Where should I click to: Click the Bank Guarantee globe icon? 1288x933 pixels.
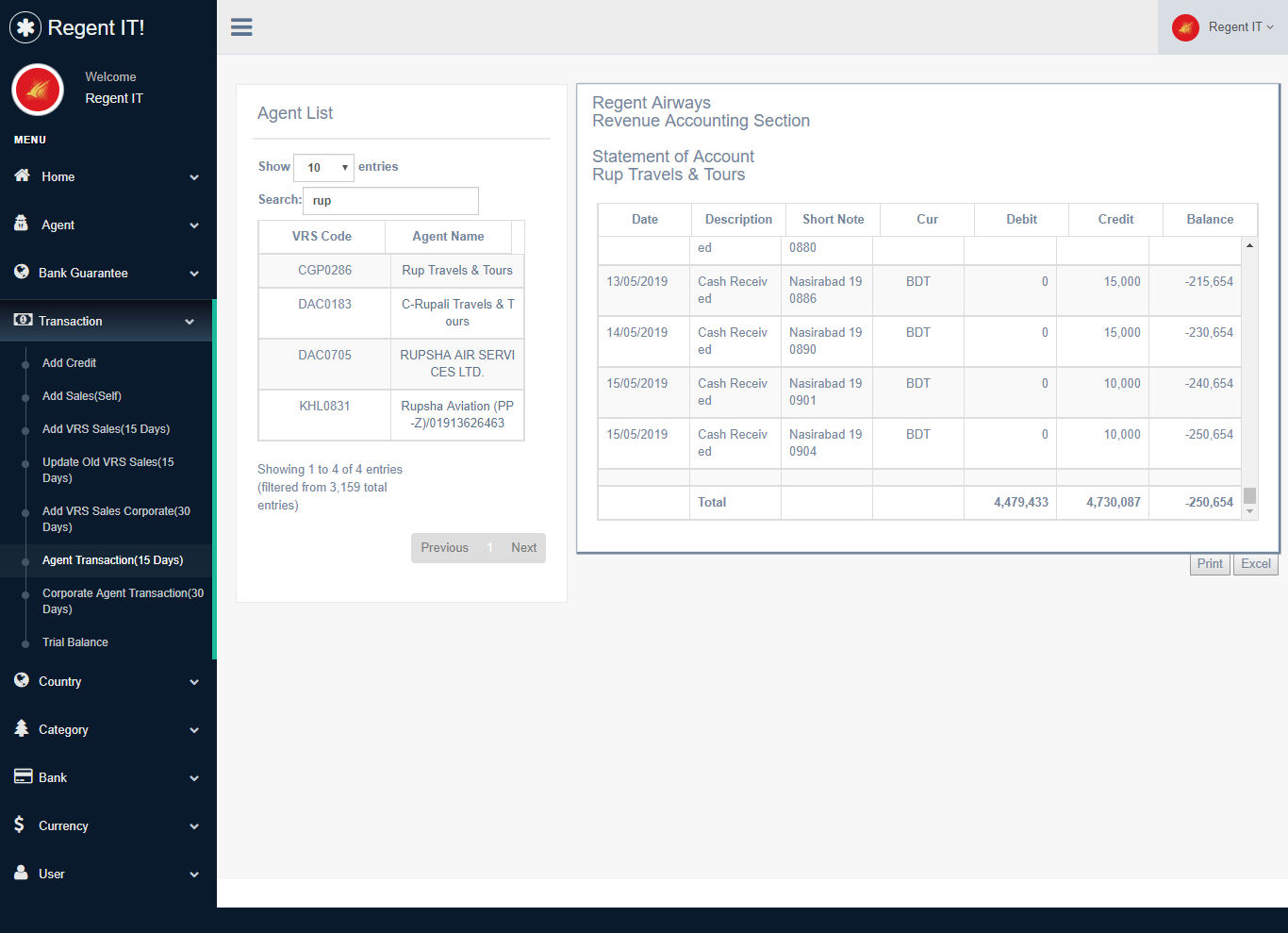pos(22,272)
